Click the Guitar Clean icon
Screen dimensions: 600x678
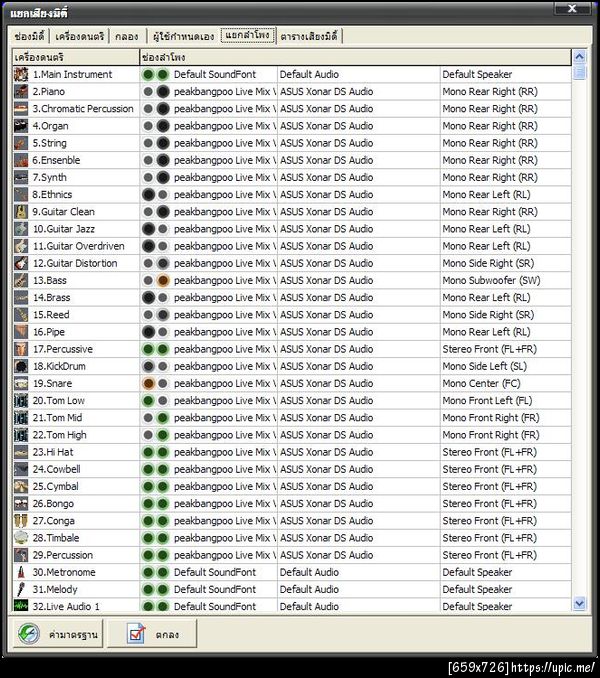(21, 212)
